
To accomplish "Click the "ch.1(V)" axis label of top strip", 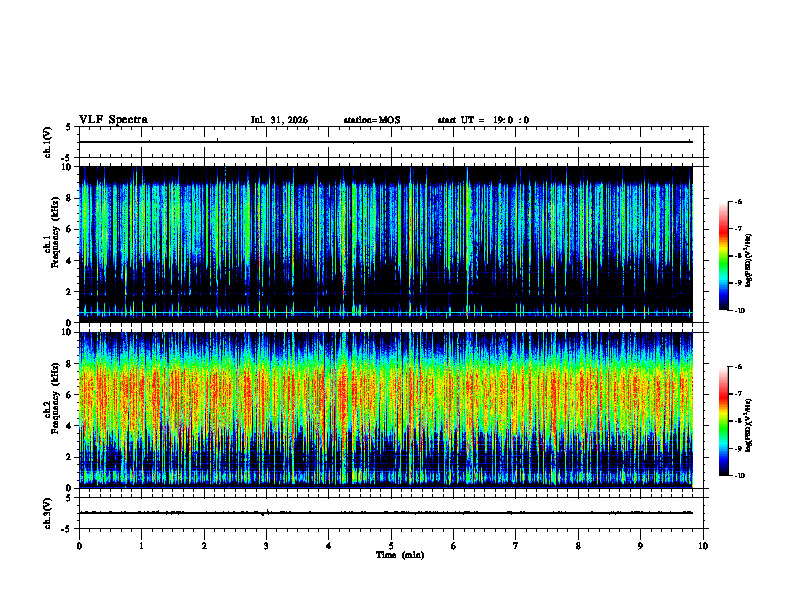I will click(48, 142).
